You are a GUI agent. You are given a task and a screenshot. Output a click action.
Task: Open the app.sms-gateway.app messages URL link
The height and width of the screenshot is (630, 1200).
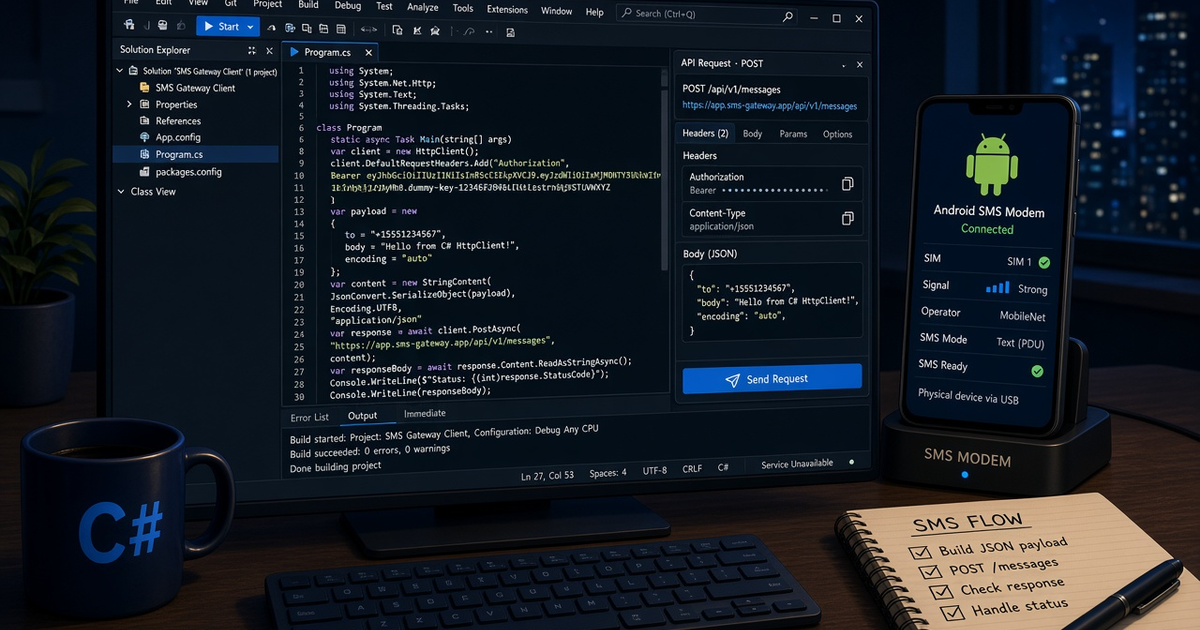(x=770, y=105)
